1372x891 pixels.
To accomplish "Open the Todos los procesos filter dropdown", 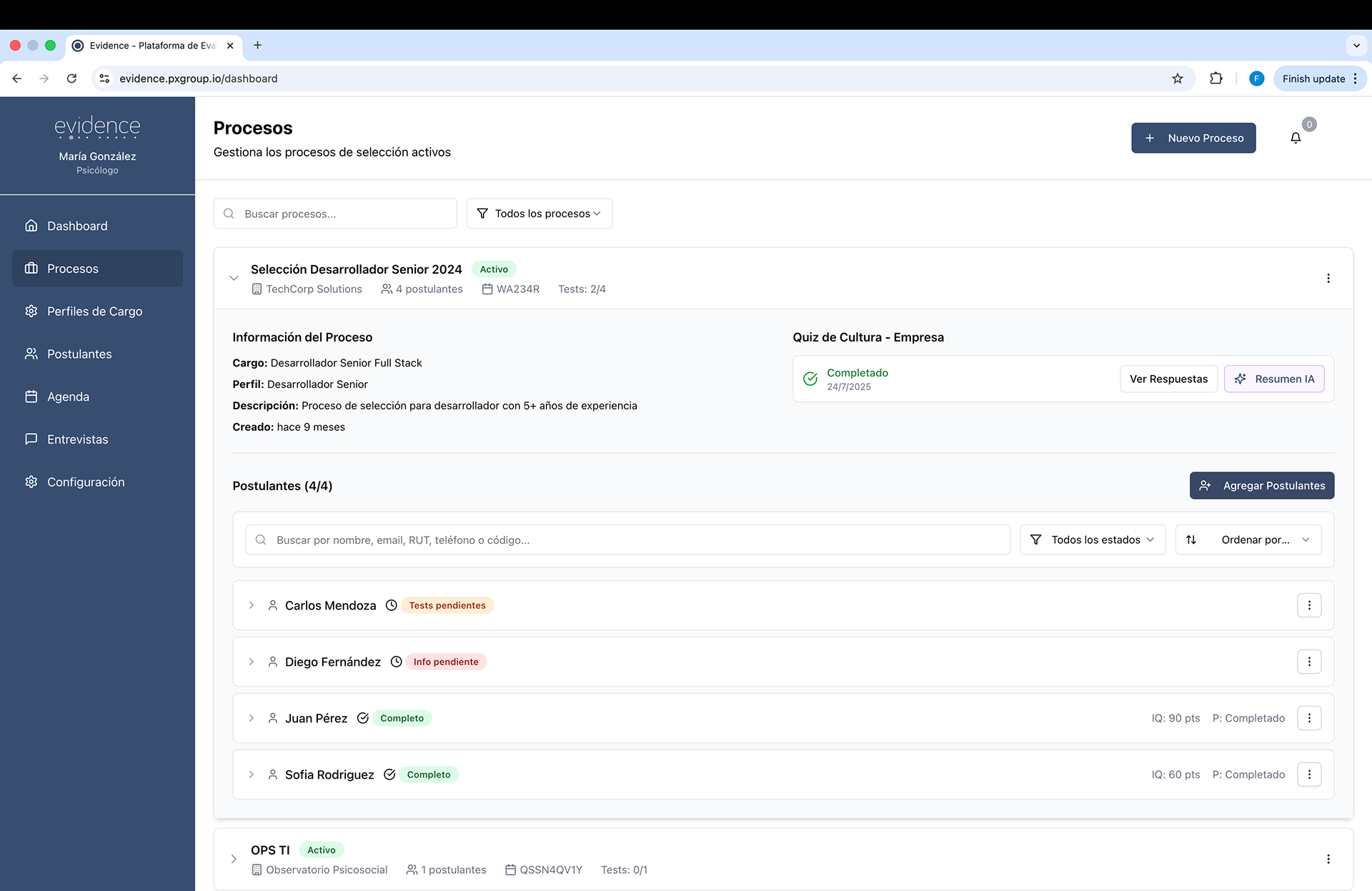I will (x=540, y=214).
